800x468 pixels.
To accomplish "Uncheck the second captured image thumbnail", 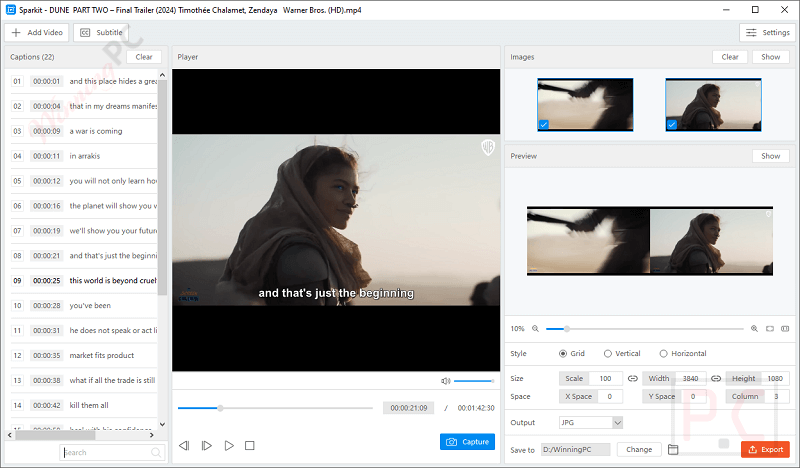I will (x=671, y=124).
